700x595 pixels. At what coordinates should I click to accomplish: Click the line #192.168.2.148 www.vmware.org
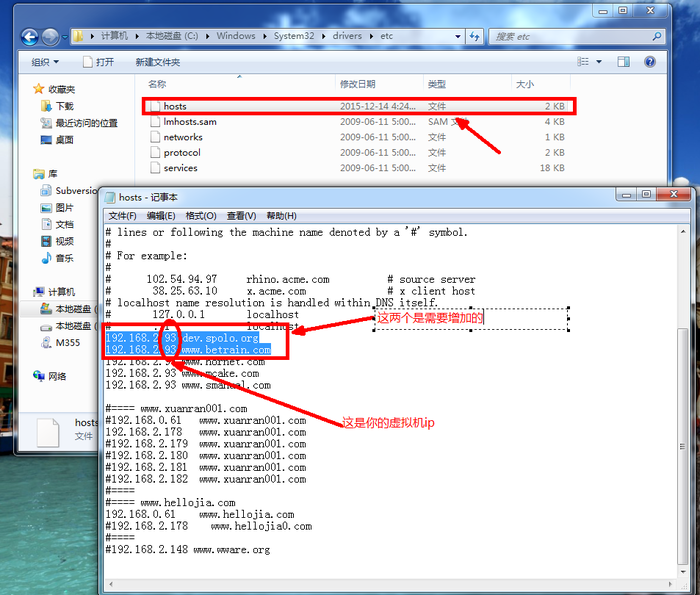188,549
